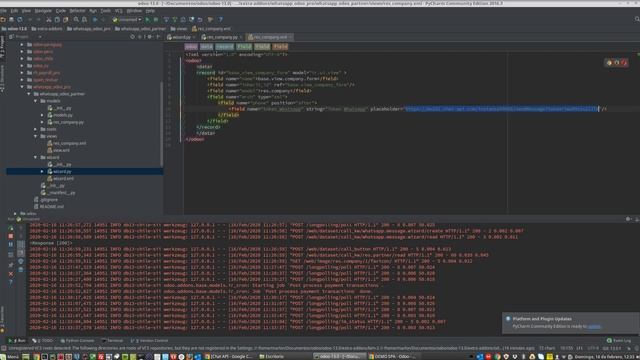This screenshot has width=640, height=360.
Task: Open the Run panel settings gear
Action: coord(628,219)
